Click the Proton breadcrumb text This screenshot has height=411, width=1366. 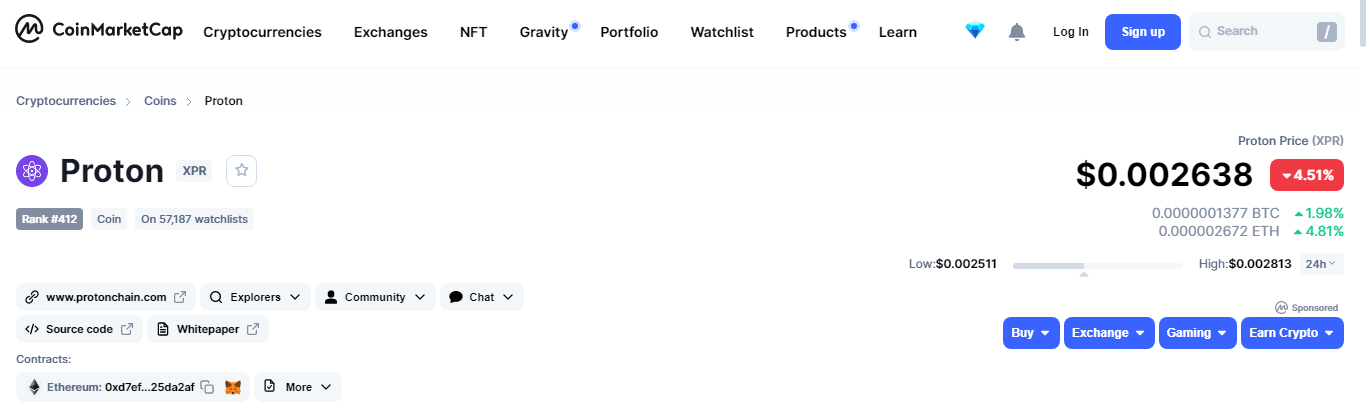[224, 101]
